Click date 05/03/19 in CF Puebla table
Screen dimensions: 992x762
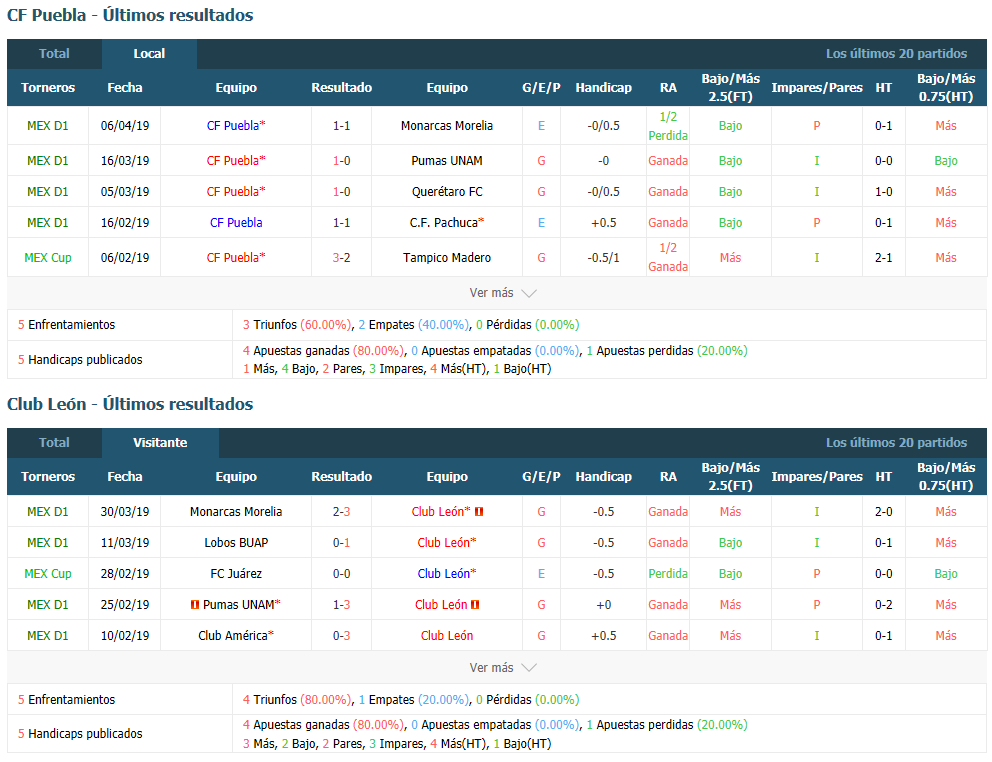pyautogui.click(x=125, y=192)
